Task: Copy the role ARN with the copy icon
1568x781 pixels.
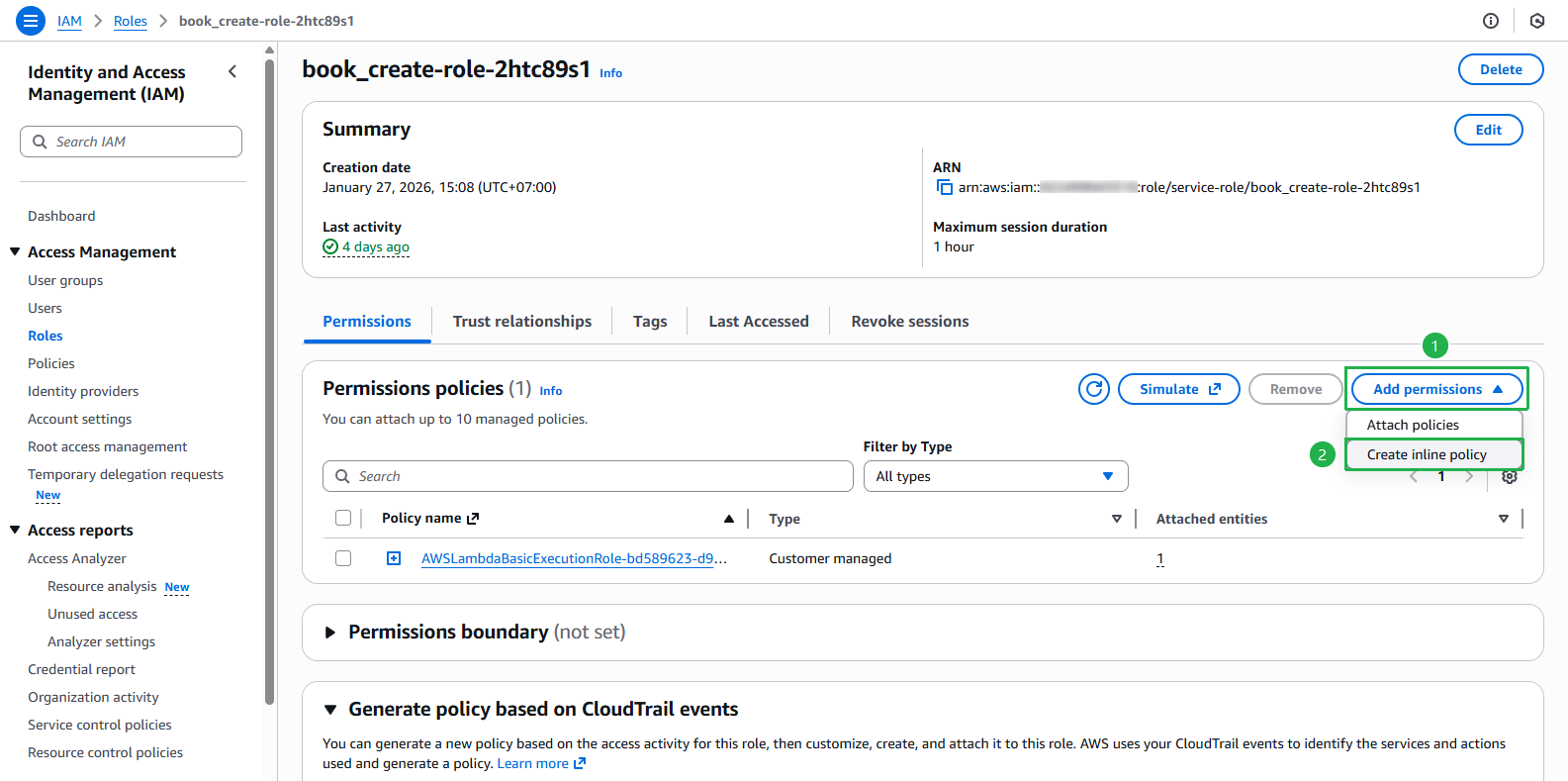Action: 945,187
